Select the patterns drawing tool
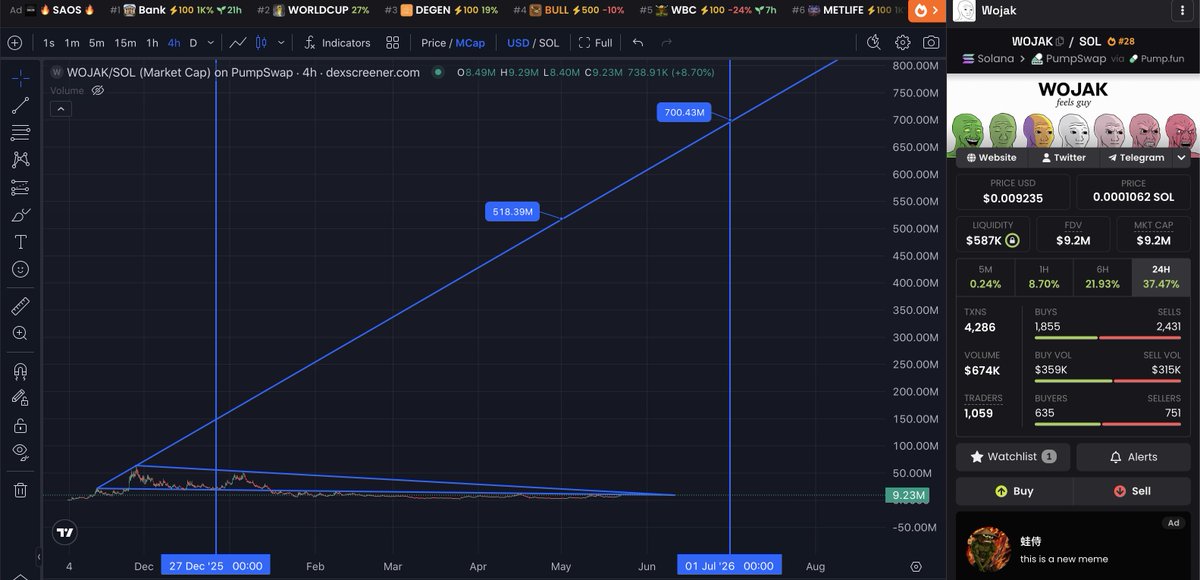 (20, 159)
